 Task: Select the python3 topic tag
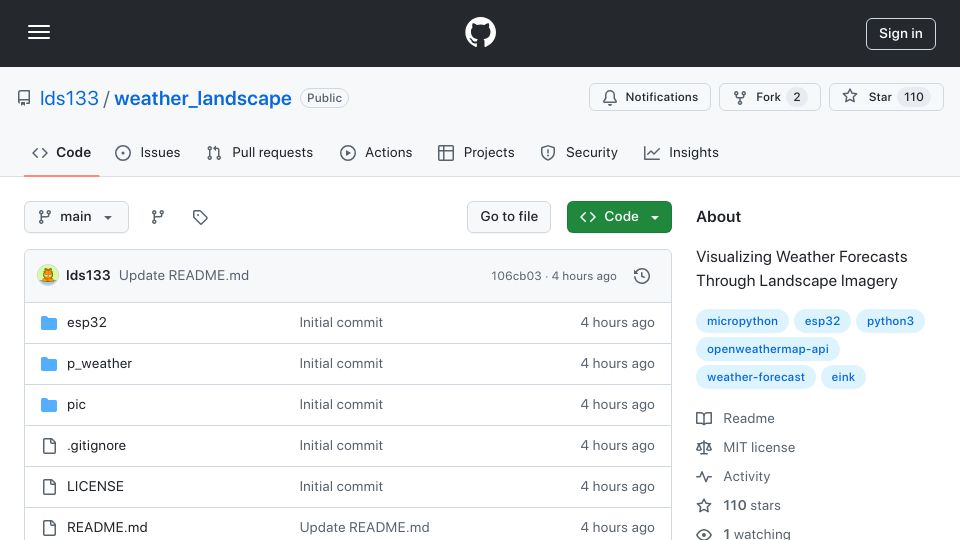coord(890,321)
